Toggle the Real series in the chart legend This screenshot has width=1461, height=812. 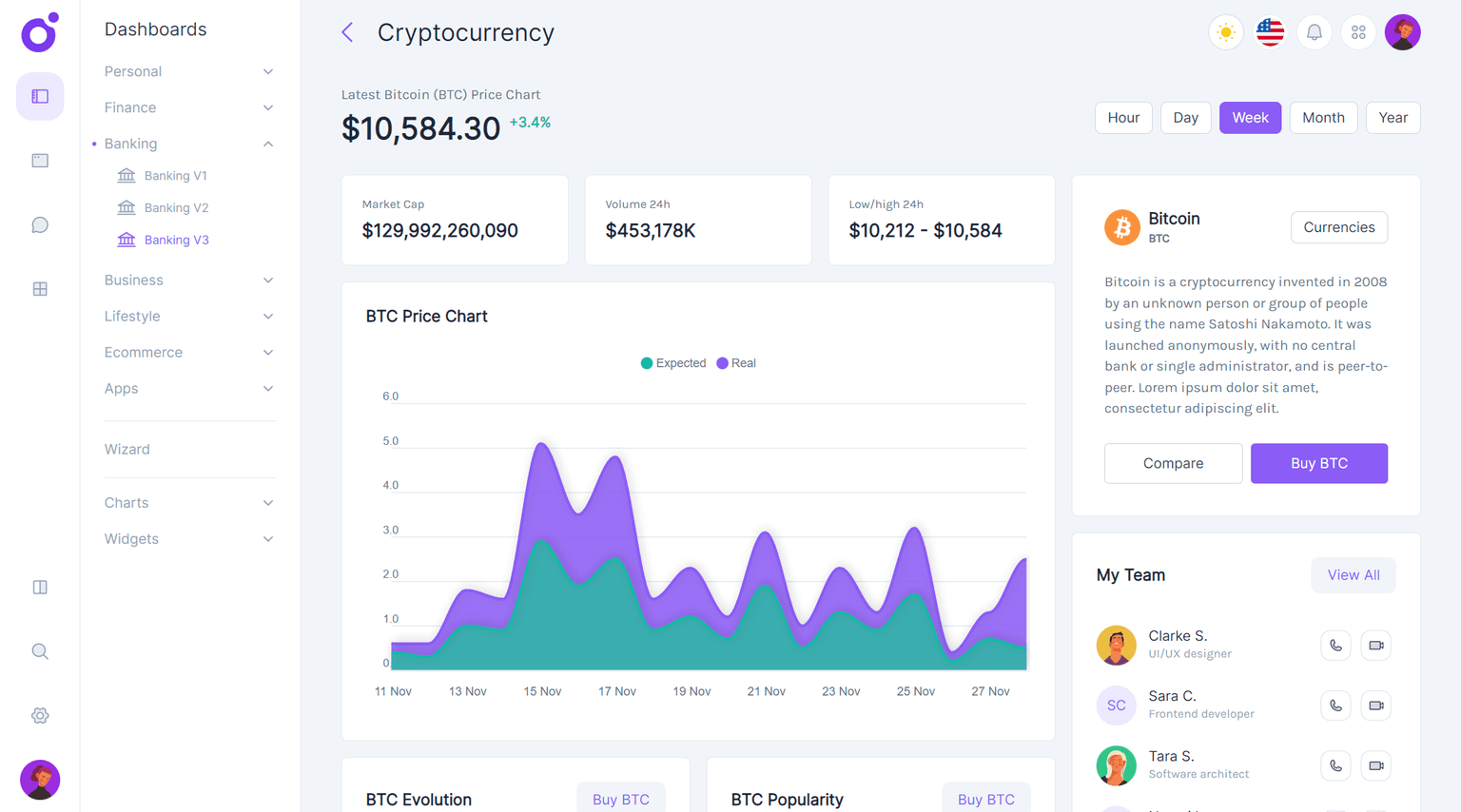(735, 362)
